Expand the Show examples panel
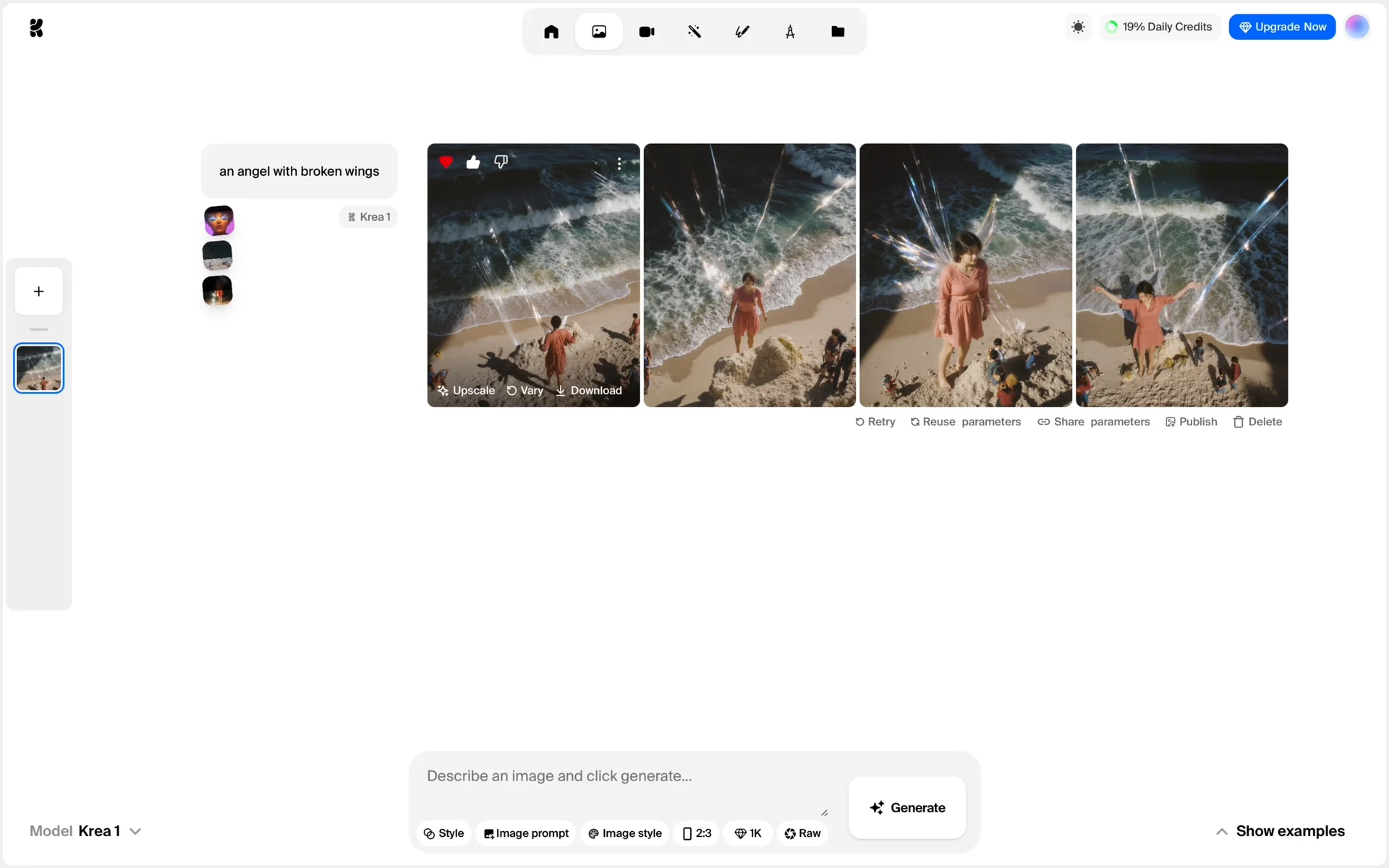The width and height of the screenshot is (1389, 868). pos(1280,831)
